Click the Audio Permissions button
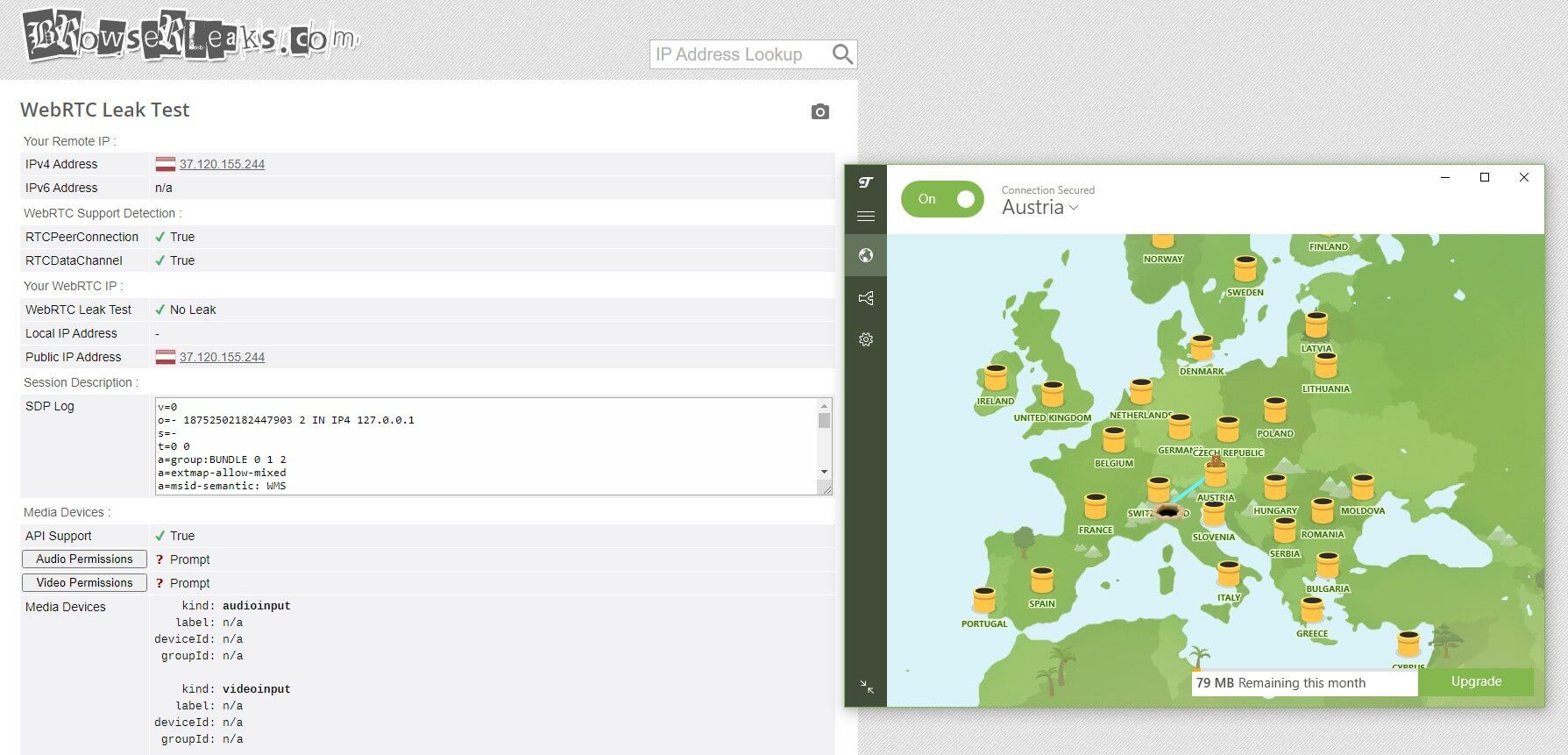Image resolution: width=1568 pixels, height=755 pixels. click(84, 559)
